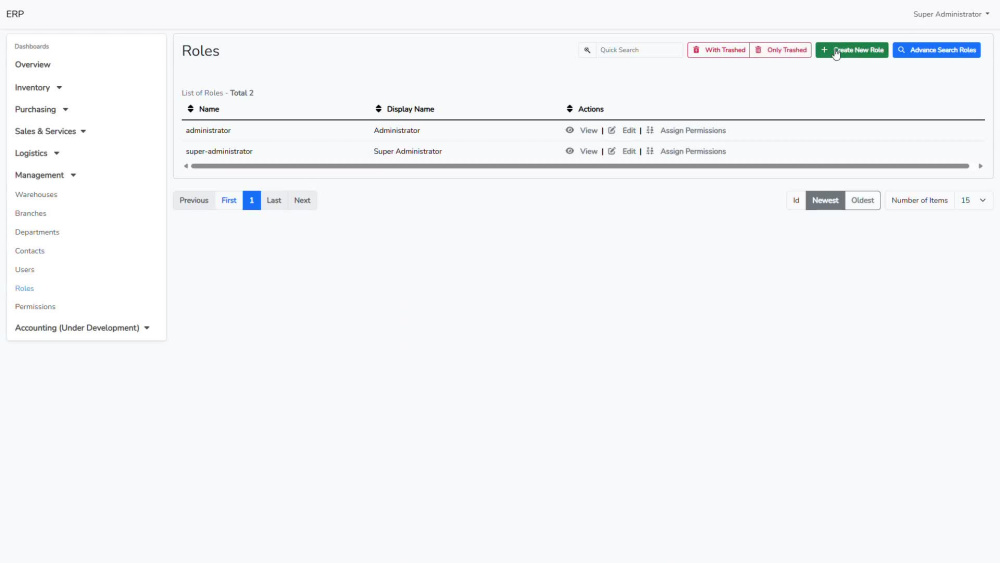
Task: Click the assign permissions icon for super-administrator
Action: click(x=650, y=151)
